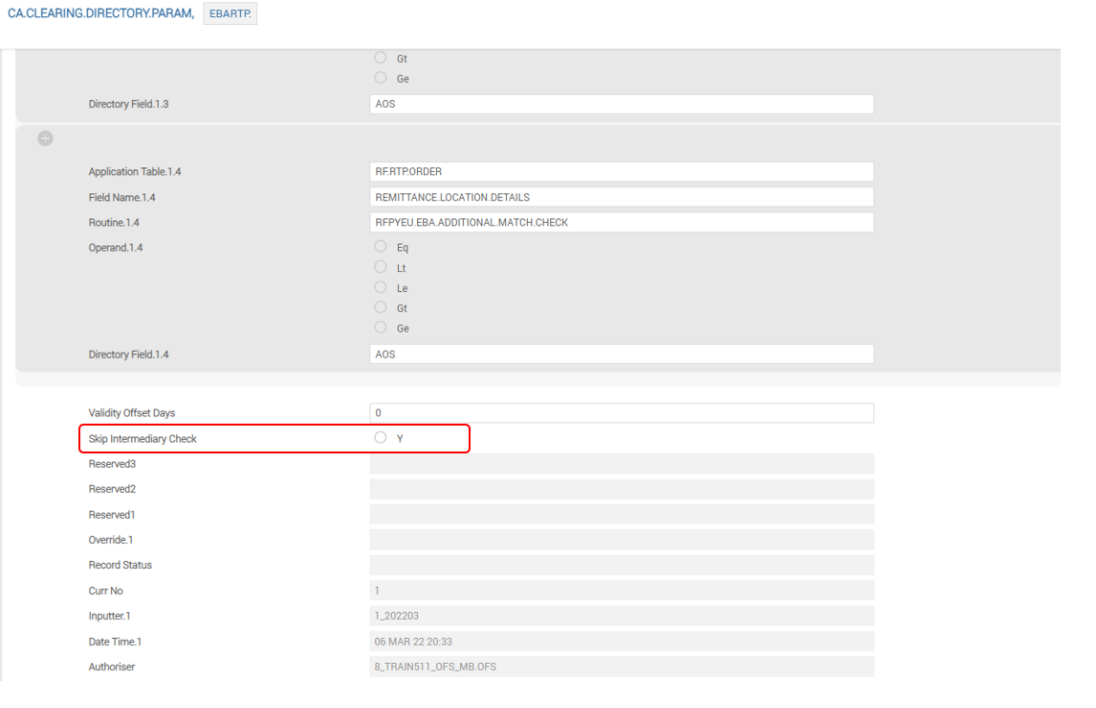
Task: Select Ge radio above Directory Field.1.3
Action: (x=380, y=78)
